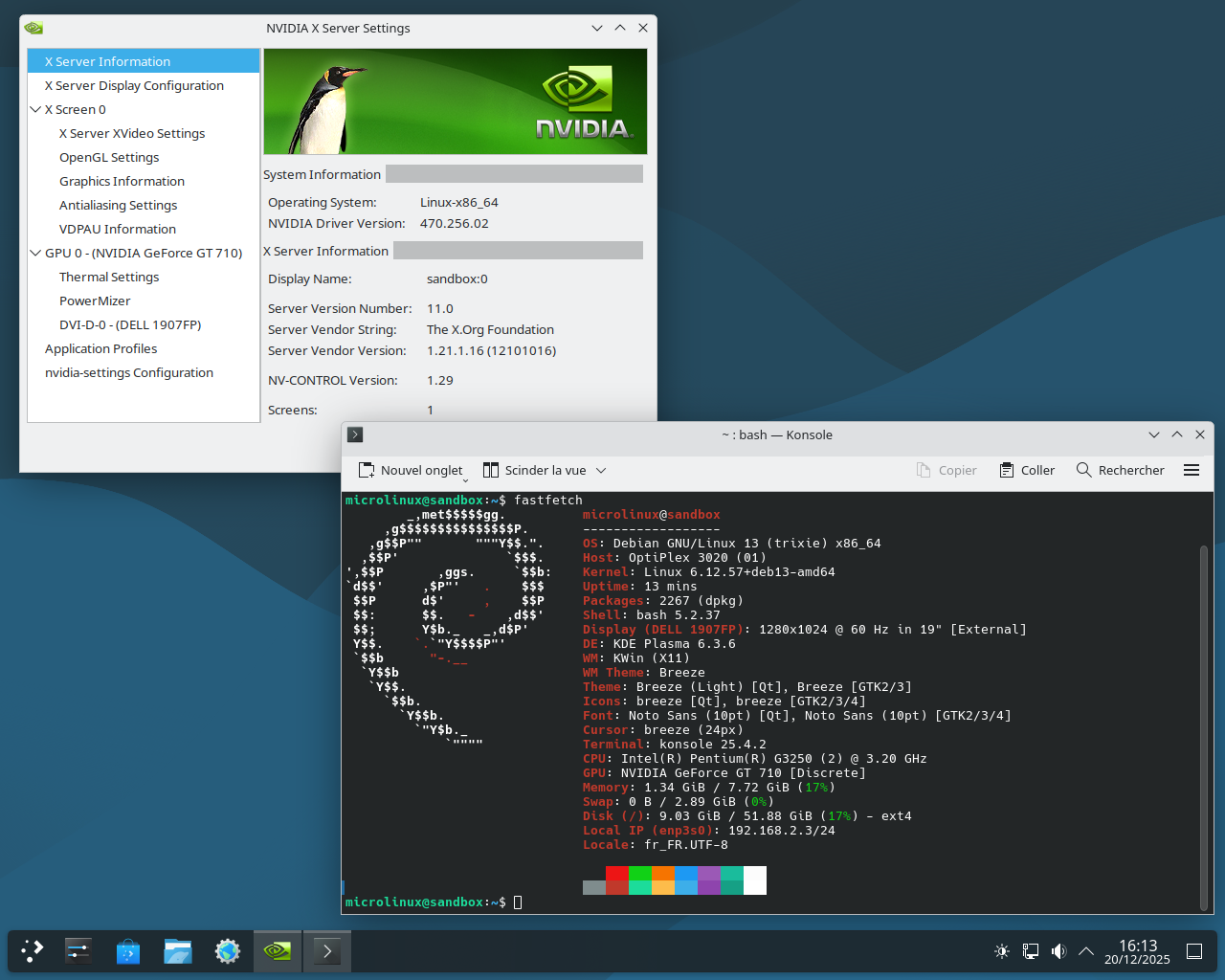Click the network tray icon
Image resolution: width=1225 pixels, height=980 pixels.
1031,951
